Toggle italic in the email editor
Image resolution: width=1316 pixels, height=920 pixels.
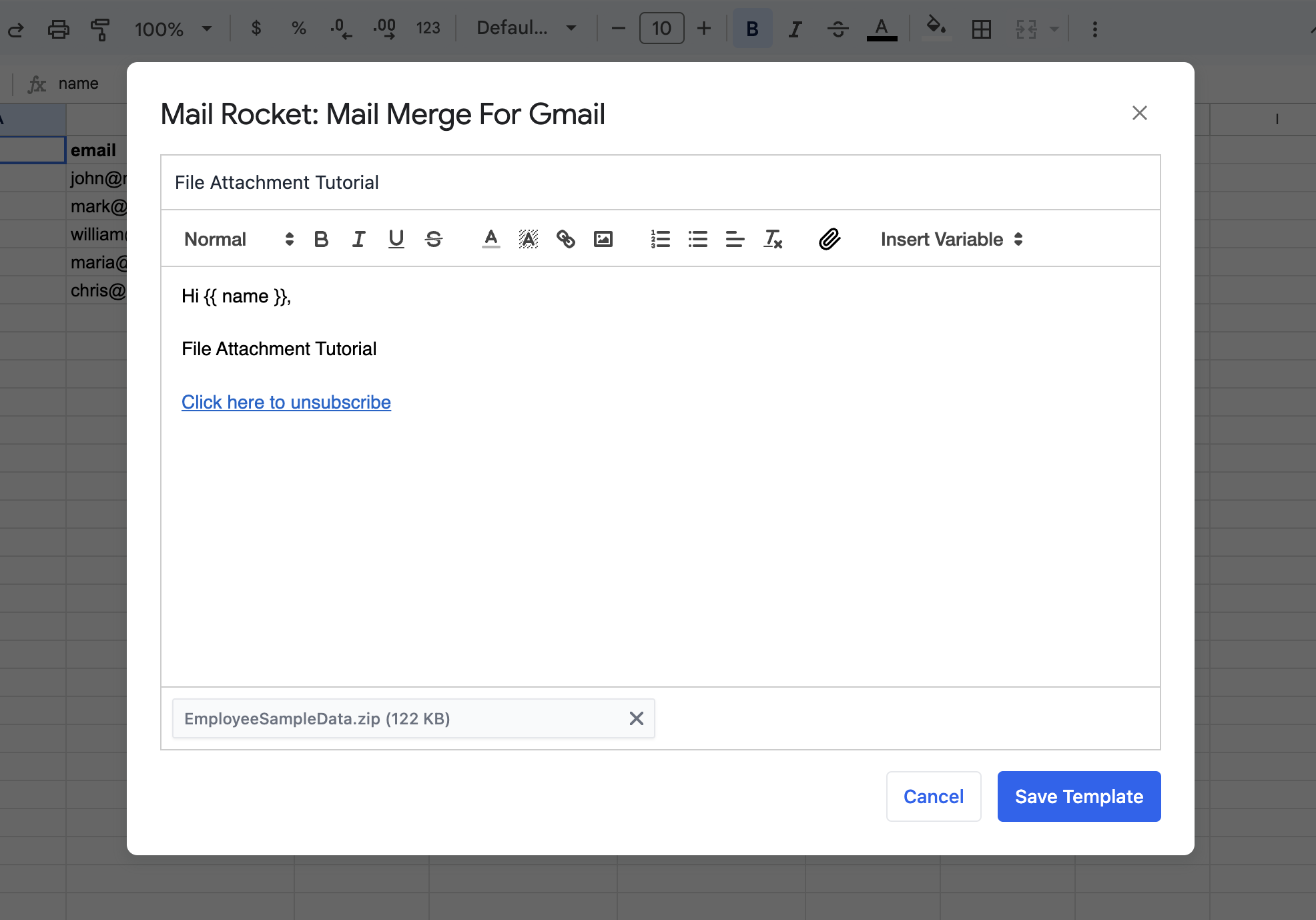coord(358,239)
